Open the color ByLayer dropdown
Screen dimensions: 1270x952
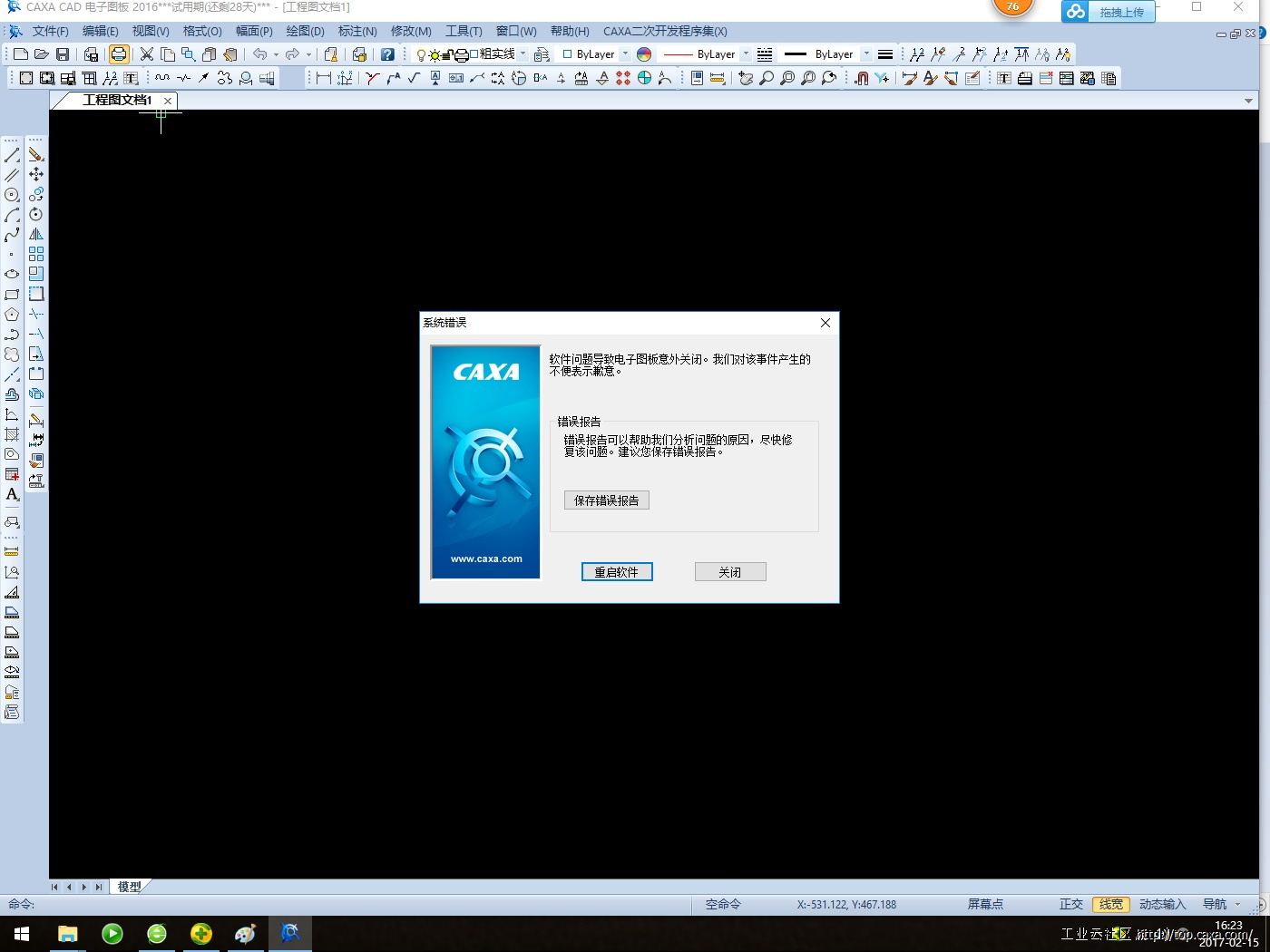pyautogui.click(x=625, y=54)
